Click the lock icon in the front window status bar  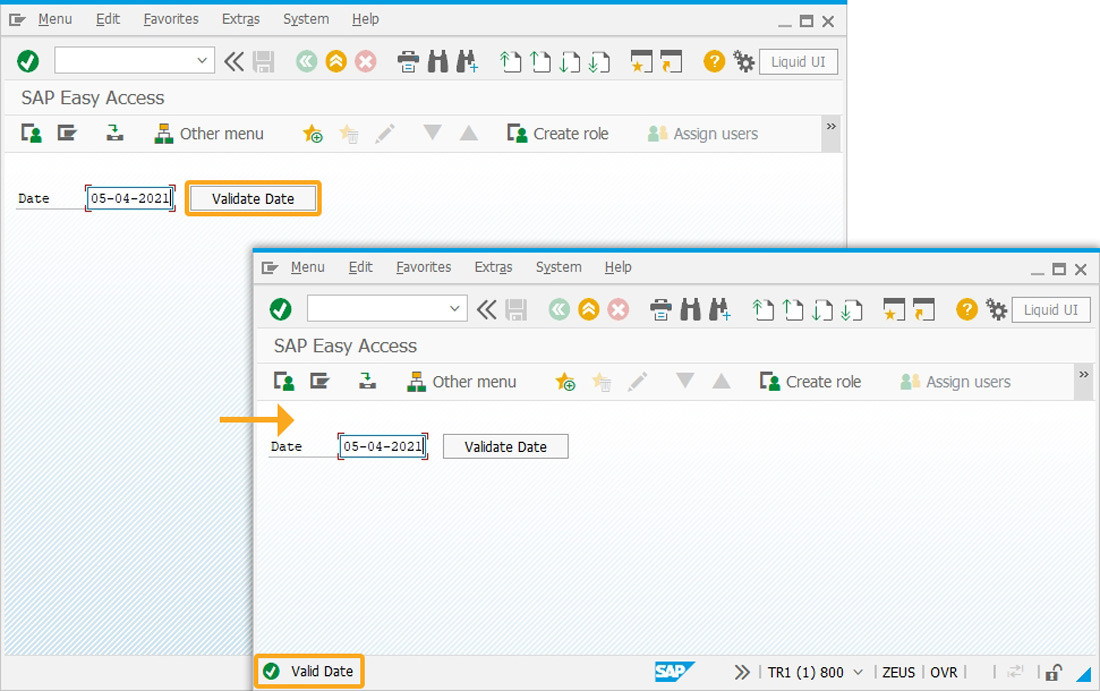click(x=1053, y=673)
